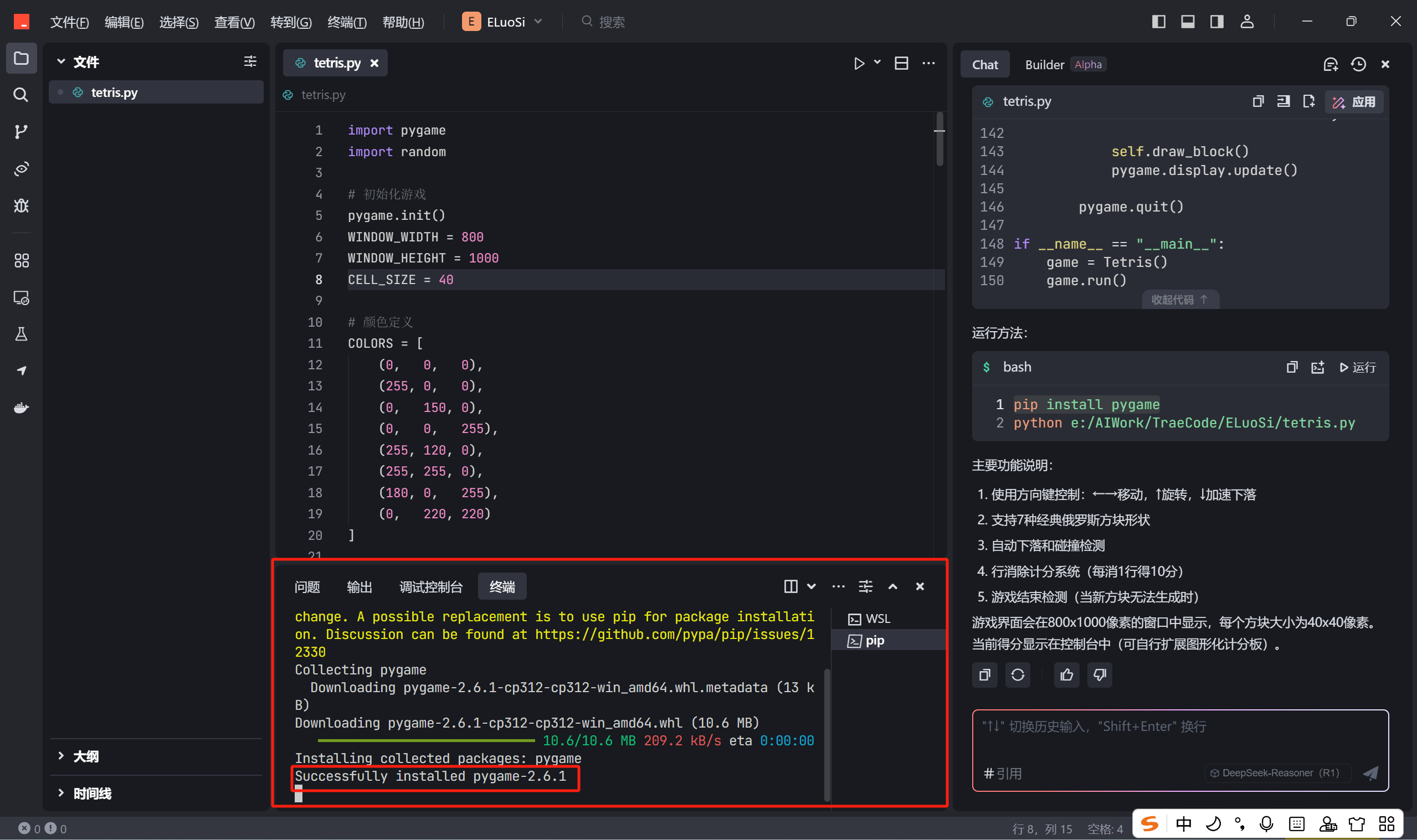Screen dimensions: 1417x840
Task: Expand the 时间线 timeline section
Action: pos(92,793)
